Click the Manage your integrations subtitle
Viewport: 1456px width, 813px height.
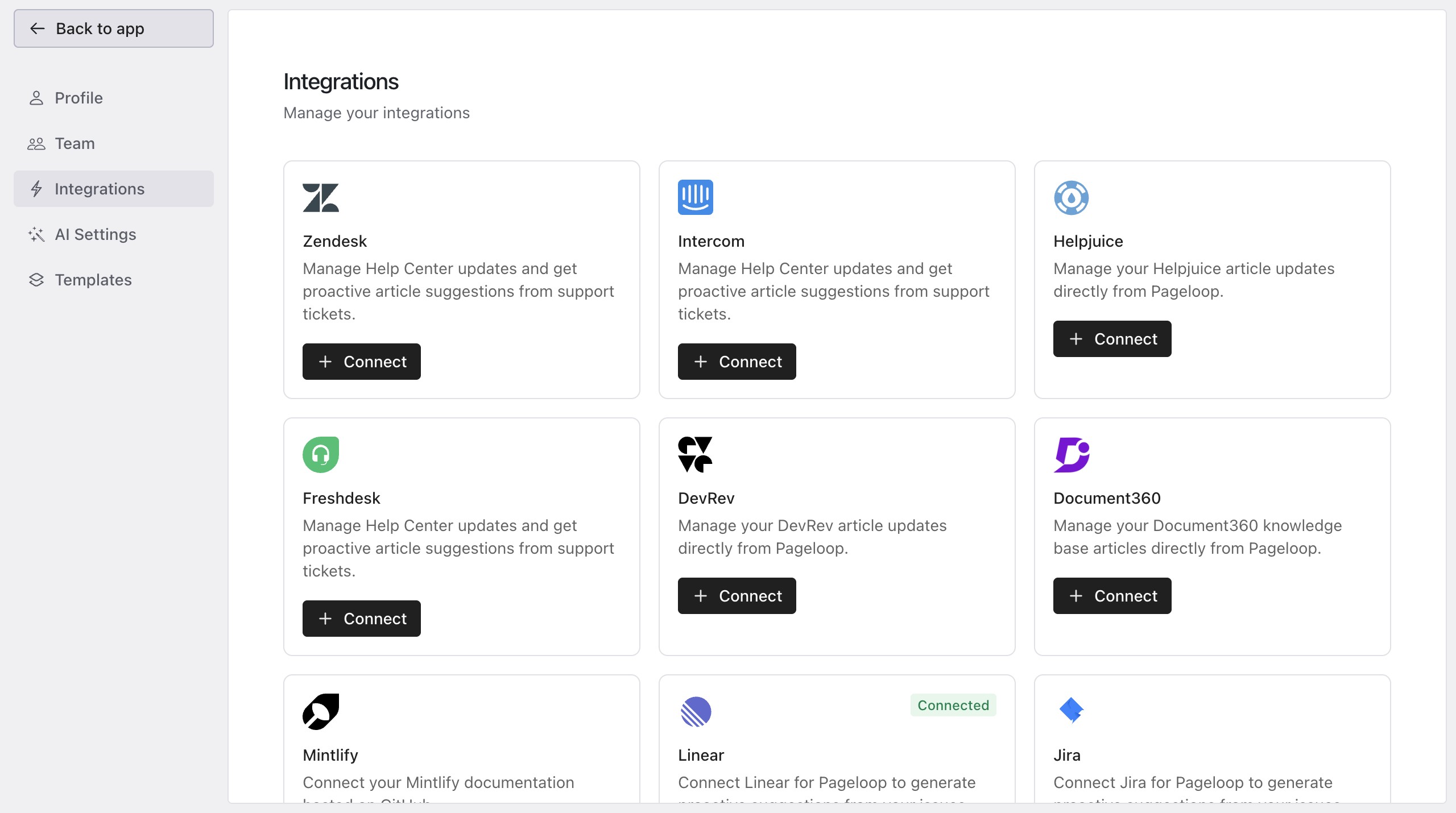377,113
